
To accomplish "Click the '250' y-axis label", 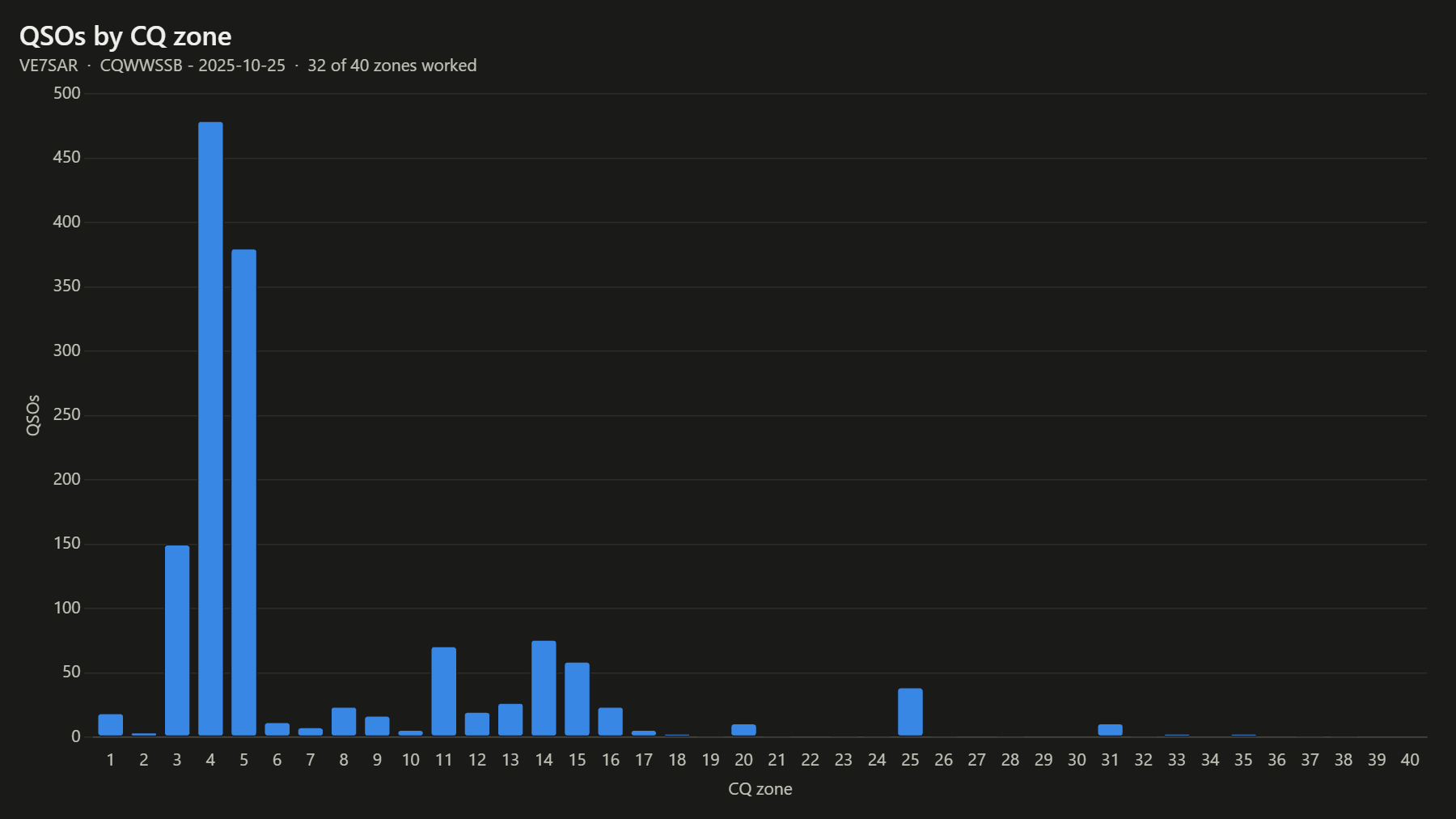I will 67,414.
